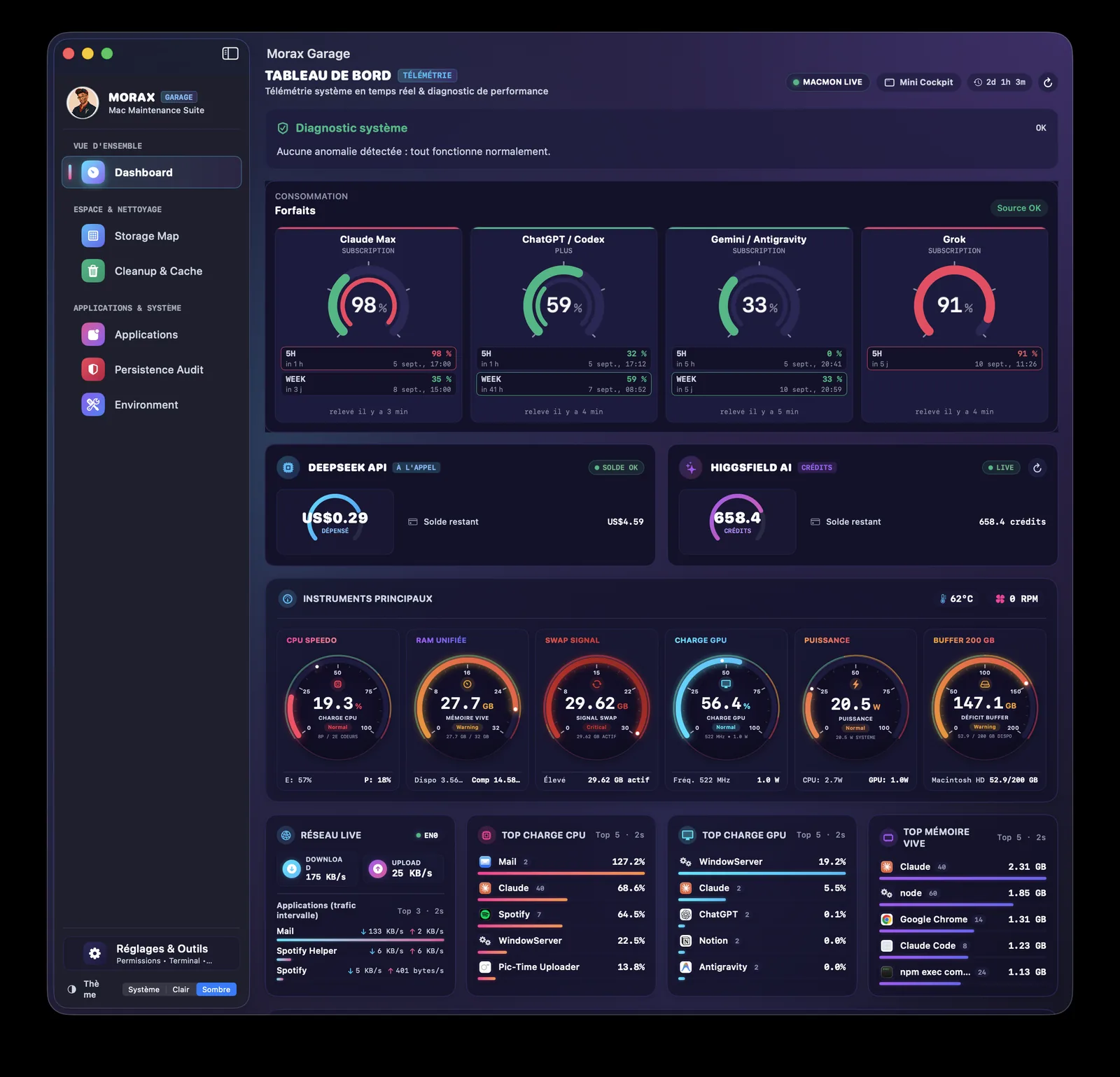The height and width of the screenshot is (1077, 1120).
Task: Click the Higgsfield LIVE status badge
Action: pyautogui.click(x=1001, y=467)
